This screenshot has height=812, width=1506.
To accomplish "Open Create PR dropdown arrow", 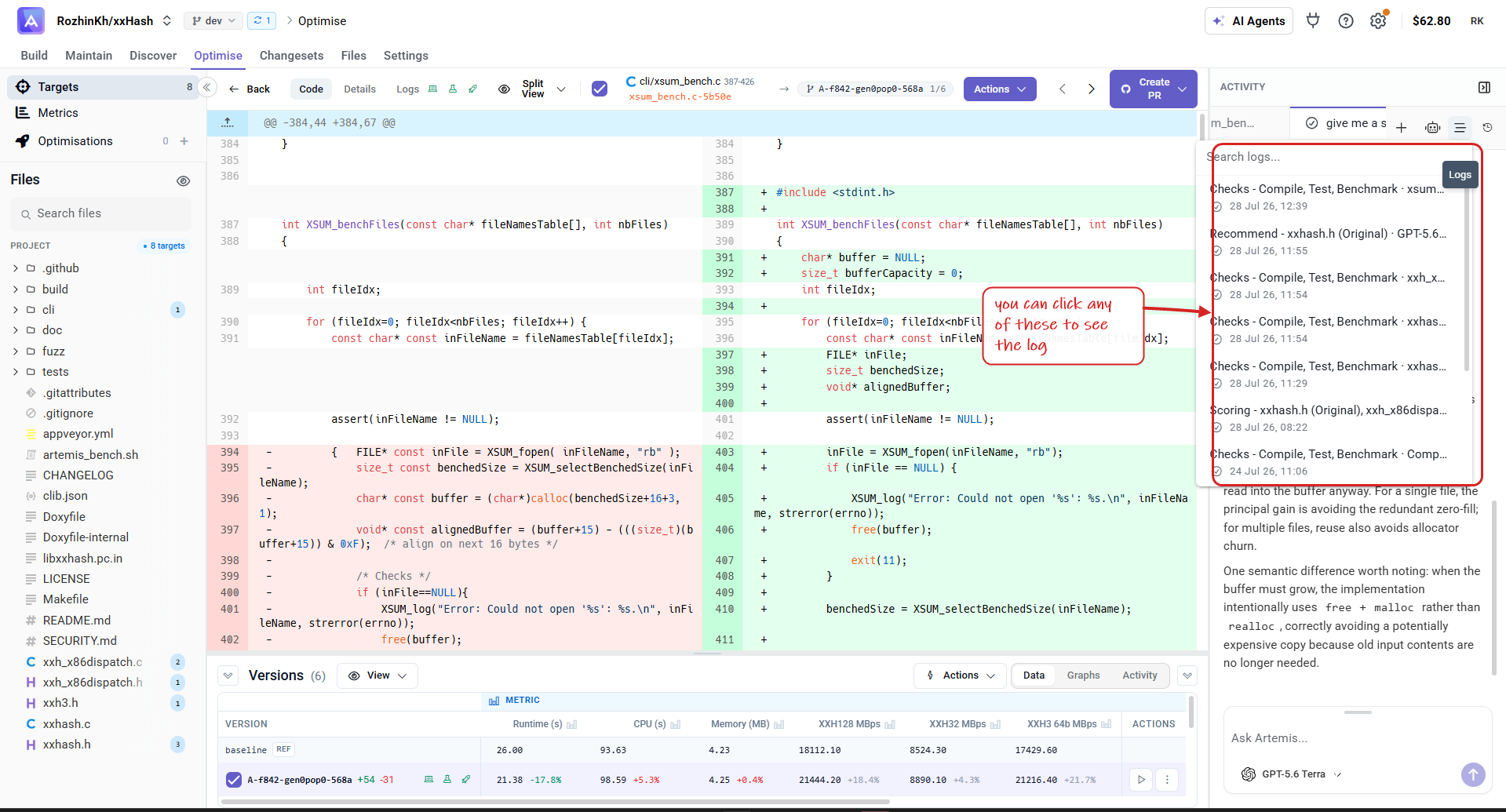I will pos(1183,89).
